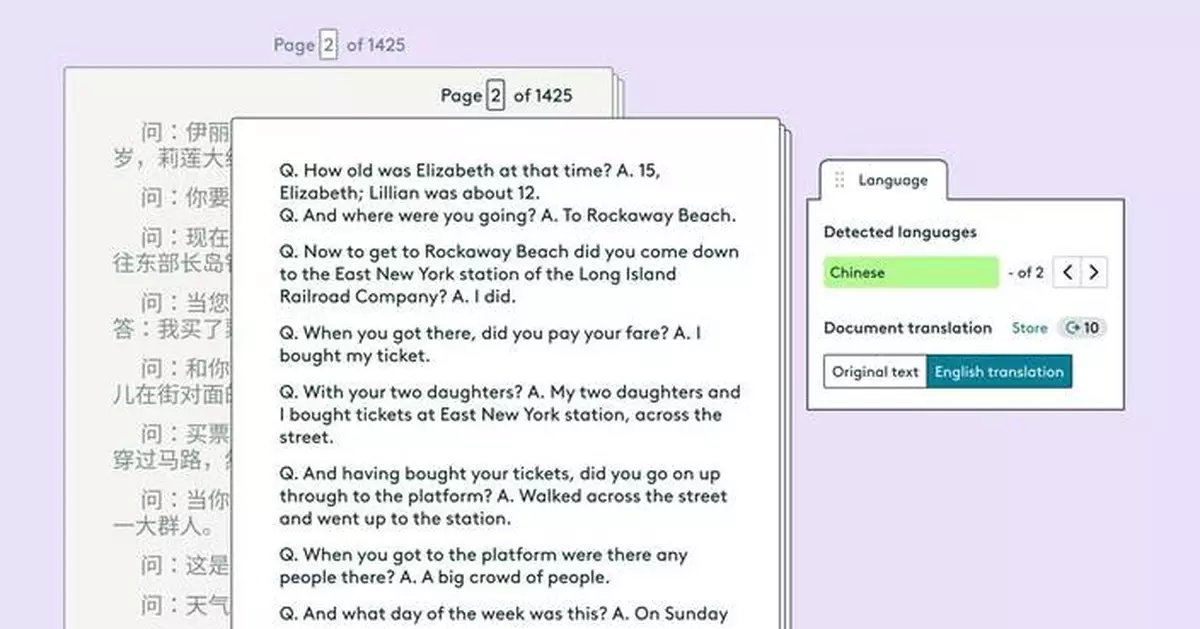Click page number field on translated document
Viewport: 1200px width, 629px height.
[x=495, y=96]
